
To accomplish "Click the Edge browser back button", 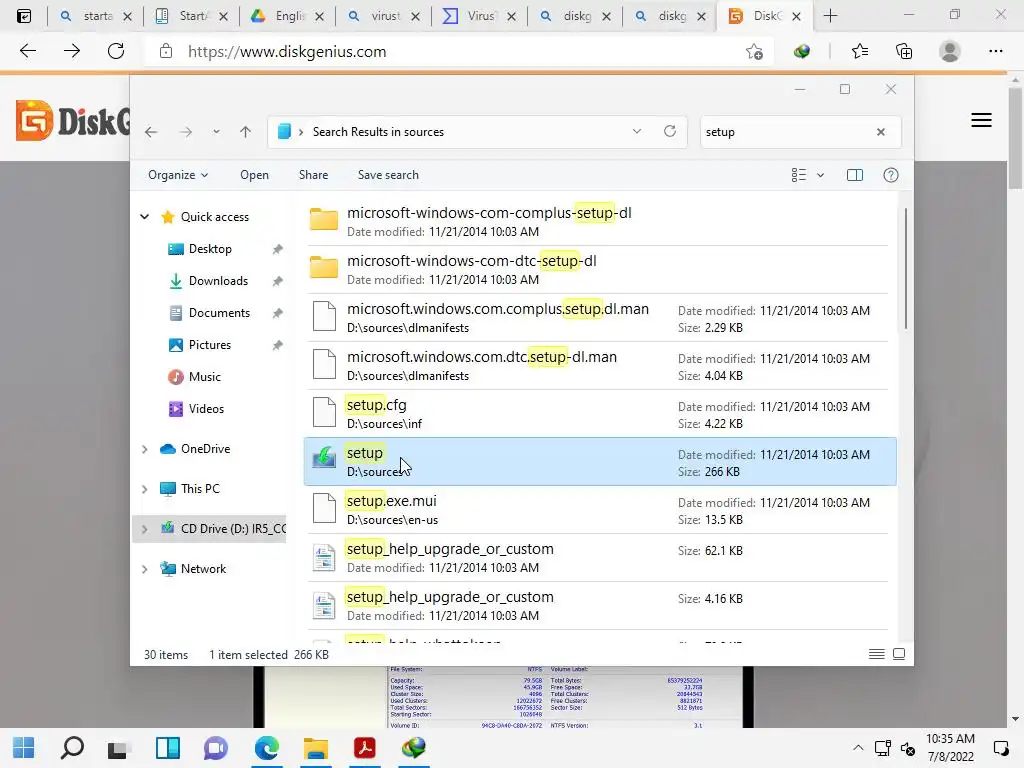I will pos(28,51).
